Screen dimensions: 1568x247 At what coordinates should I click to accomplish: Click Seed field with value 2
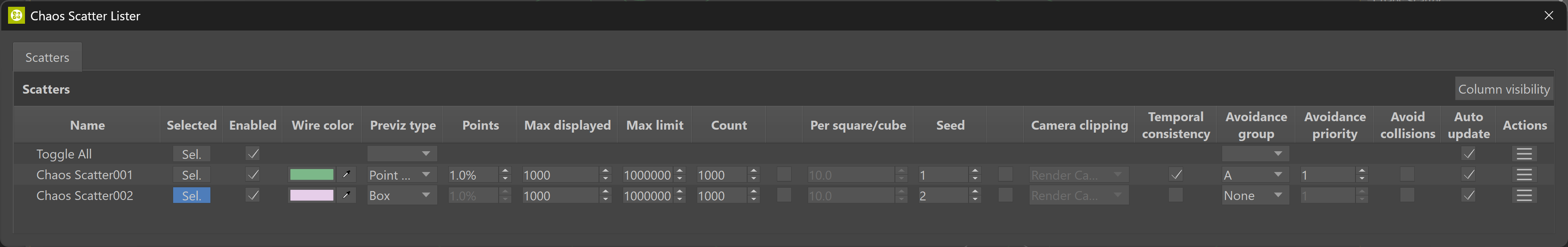pyautogui.click(x=944, y=196)
